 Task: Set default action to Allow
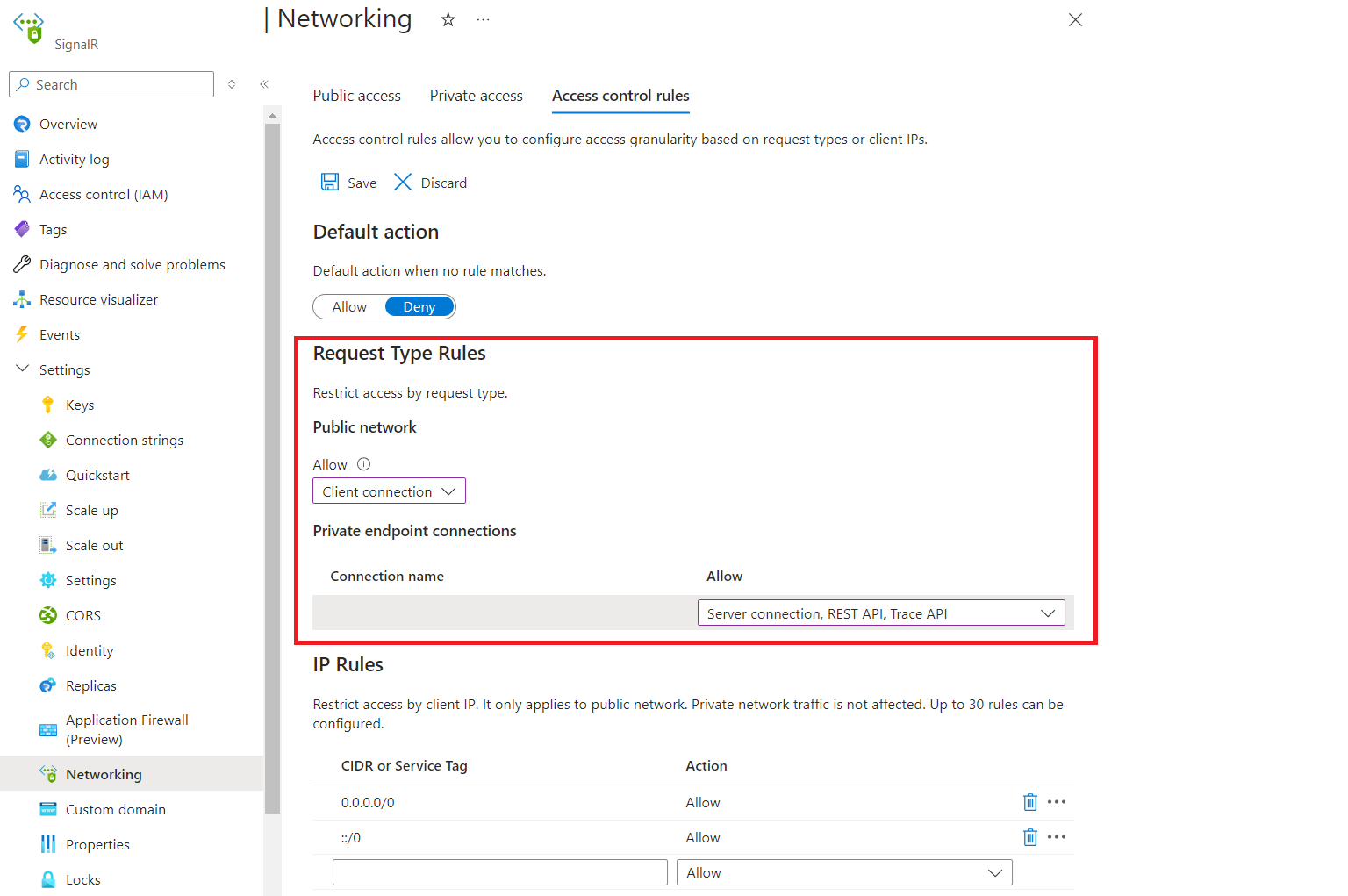[x=348, y=306]
